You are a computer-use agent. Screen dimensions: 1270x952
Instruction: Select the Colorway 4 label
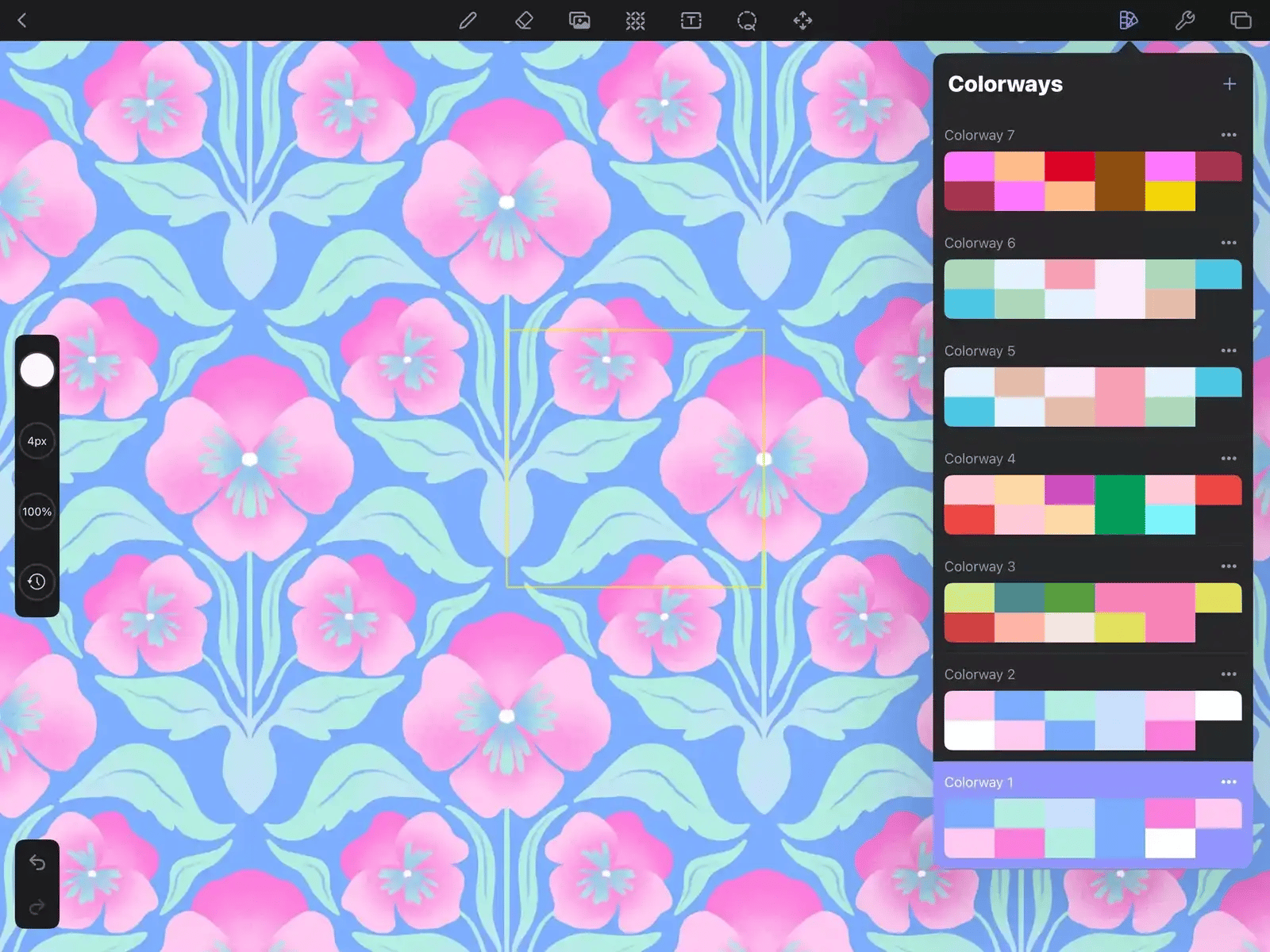(x=979, y=459)
